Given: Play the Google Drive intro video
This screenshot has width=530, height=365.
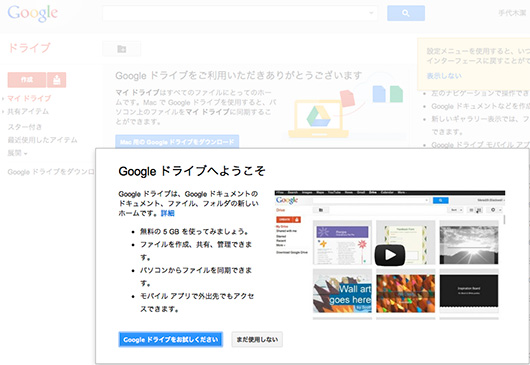Looking at the screenshot, I should (390, 255).
